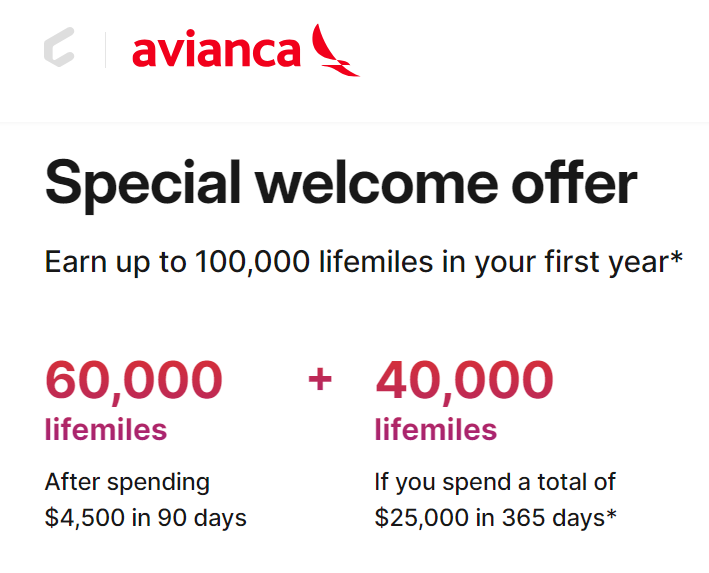The width and height of the screenshot is (709, 573).
Task: Click lifemiles label under 60,000
Action: pos(106,429)
